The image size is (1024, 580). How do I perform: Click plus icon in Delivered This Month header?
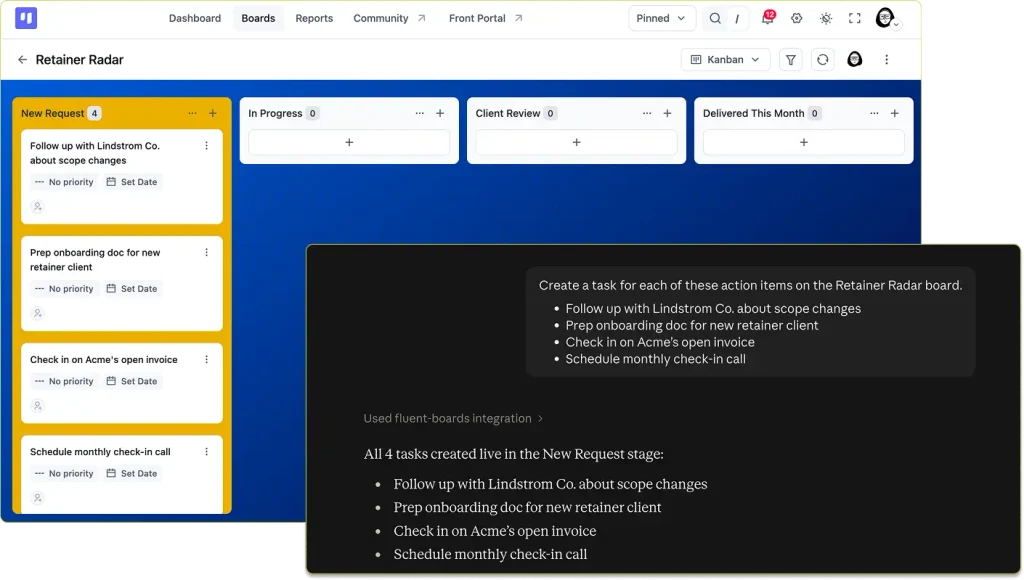[x=895, y=113]
